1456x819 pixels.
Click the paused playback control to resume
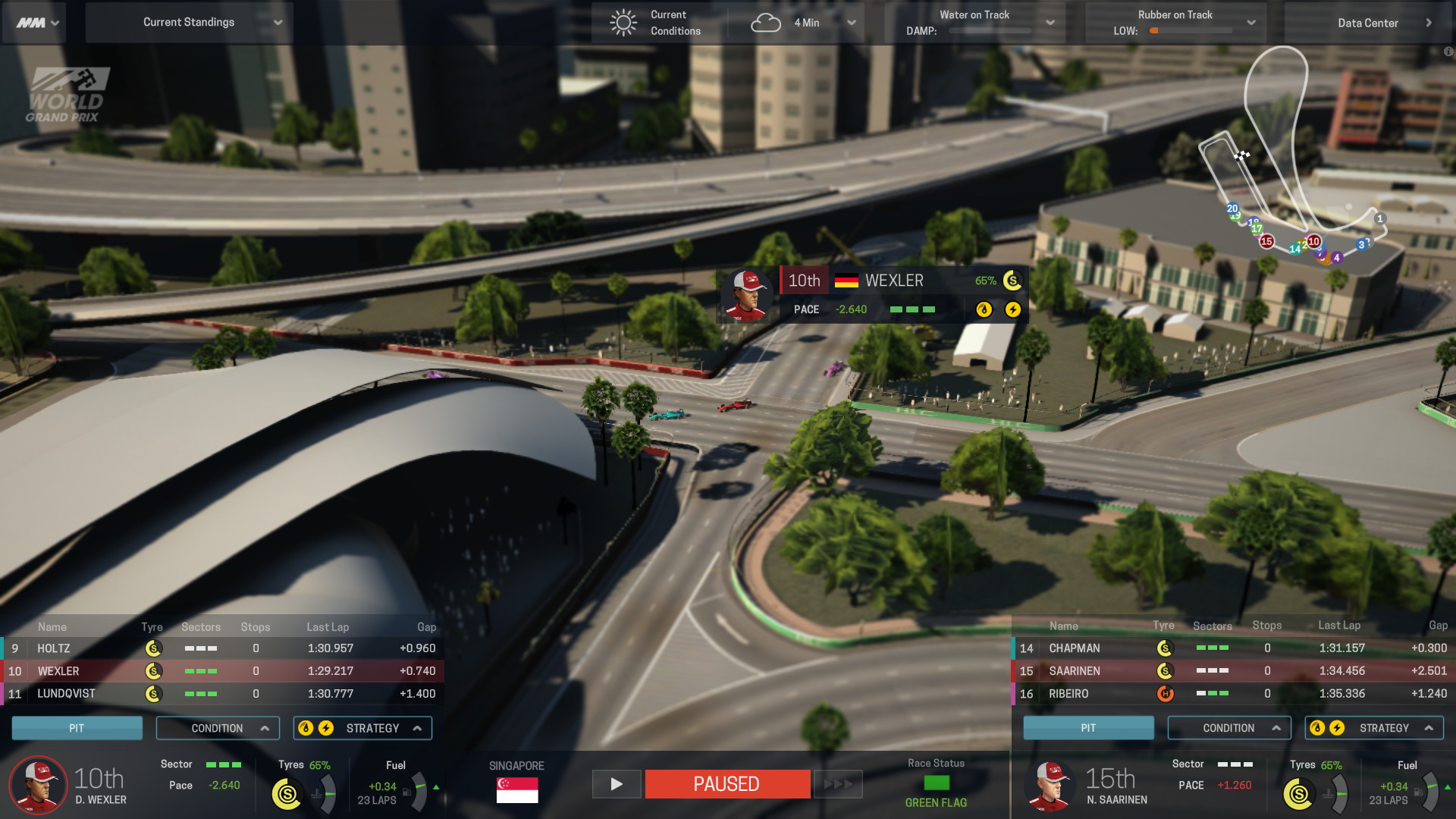[x=615, y=783]
